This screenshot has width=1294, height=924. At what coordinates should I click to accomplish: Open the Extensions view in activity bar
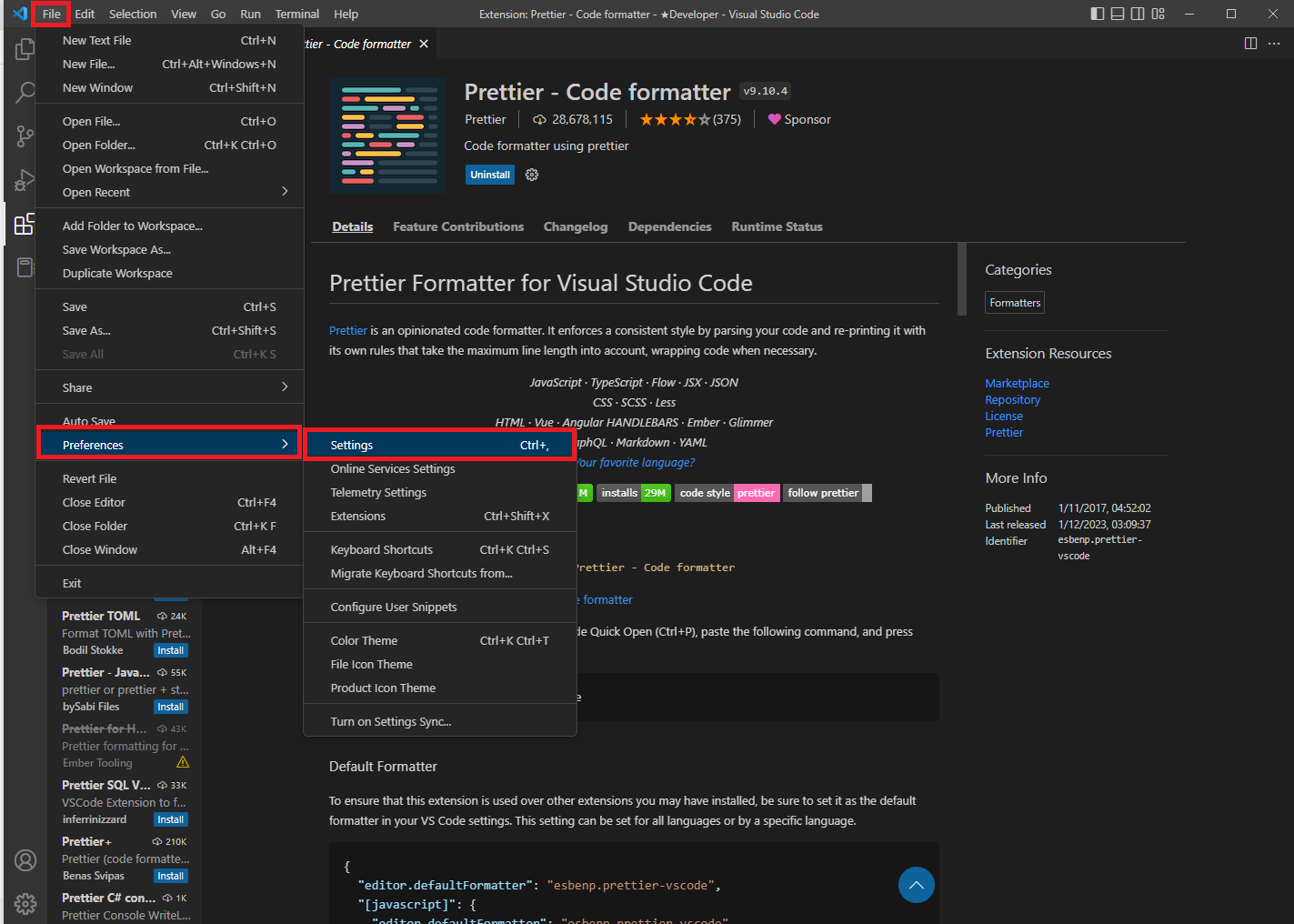click(25, 224)
